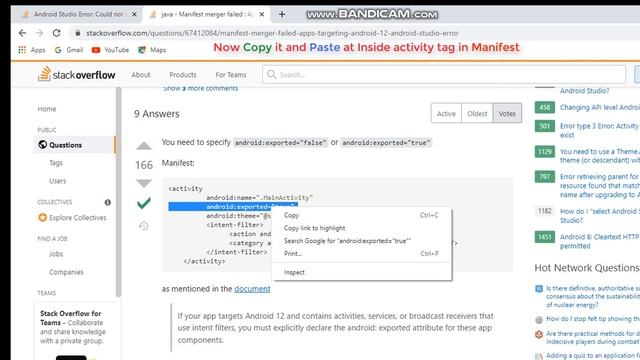This screenshot has width=640, height=360.
Task: Open the answer activity history icon
Action: (x=144, y=226)
